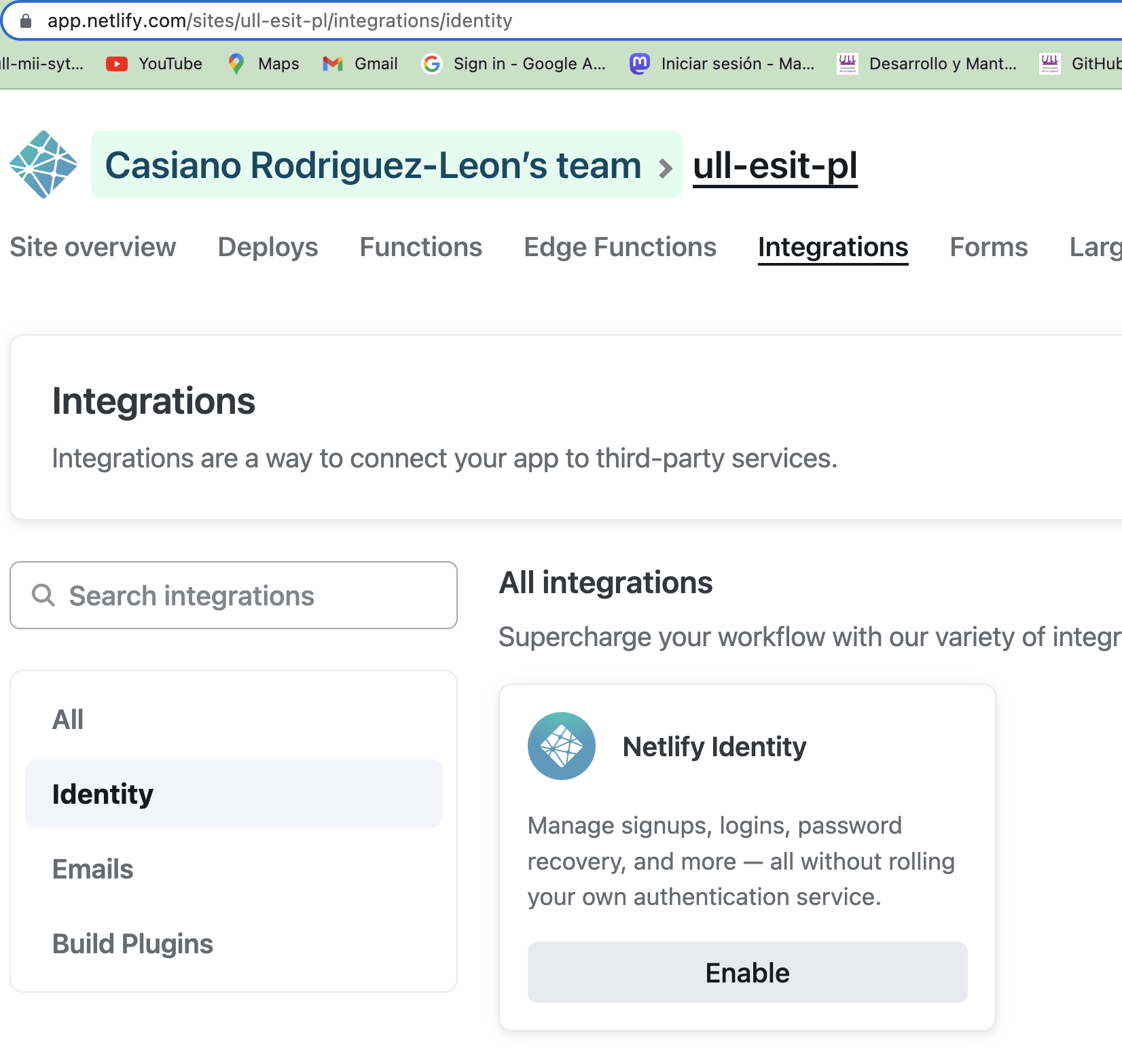
Task: Select the Emails category
Action: pyautogui.click(x=234, y=868)
